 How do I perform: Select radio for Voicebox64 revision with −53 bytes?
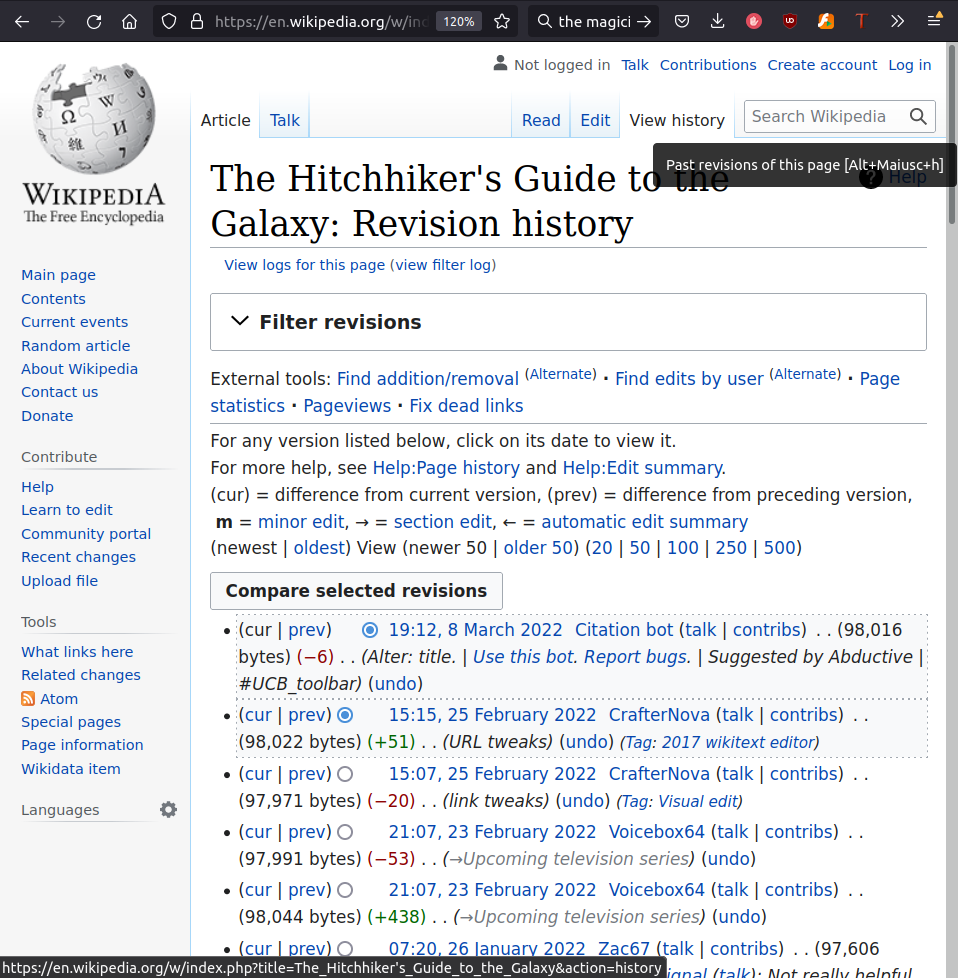pyautogui.click(x=345, y=832)
